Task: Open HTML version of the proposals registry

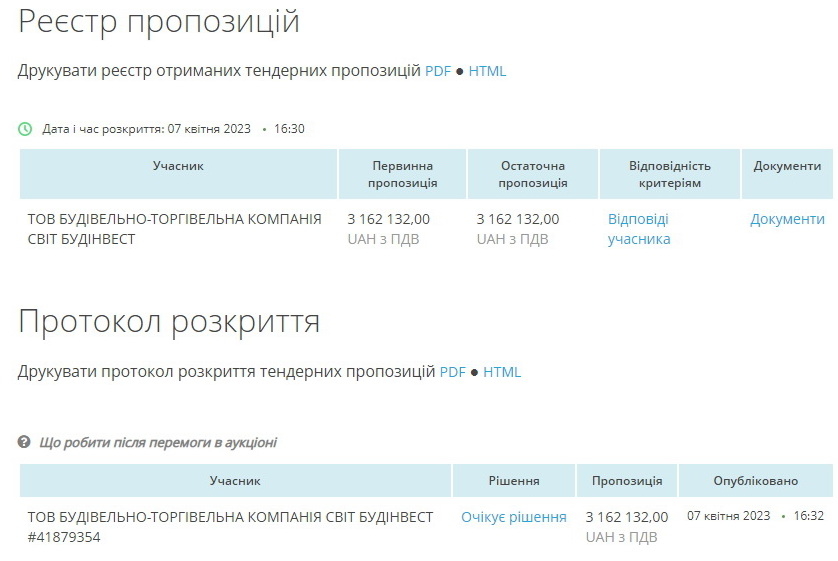Action: 487,71
